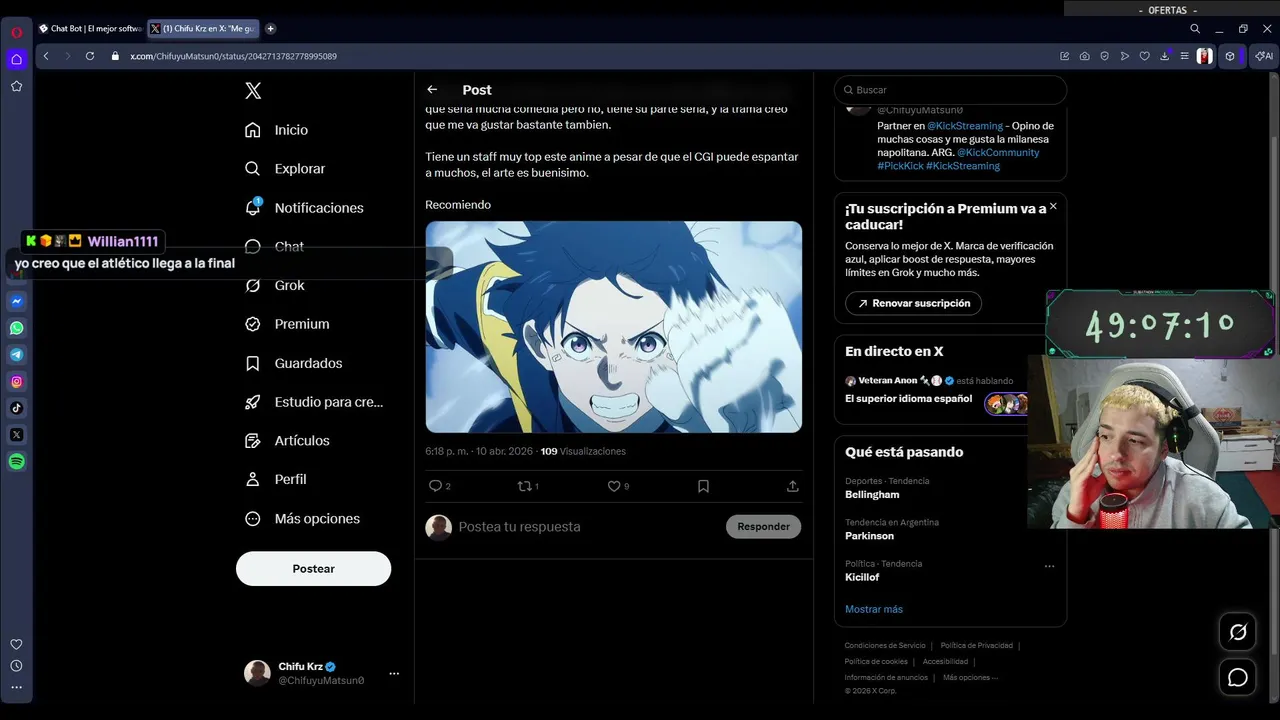The height and width of the screenshot is (720, 1280).
Task: Open Grok floating button
Action: point(1238,632)
